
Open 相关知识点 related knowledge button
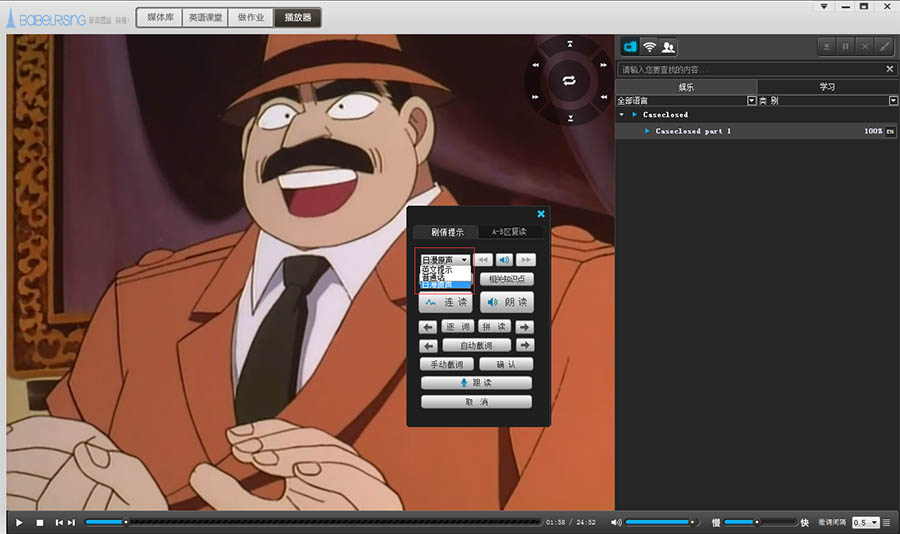click(507, 279)
